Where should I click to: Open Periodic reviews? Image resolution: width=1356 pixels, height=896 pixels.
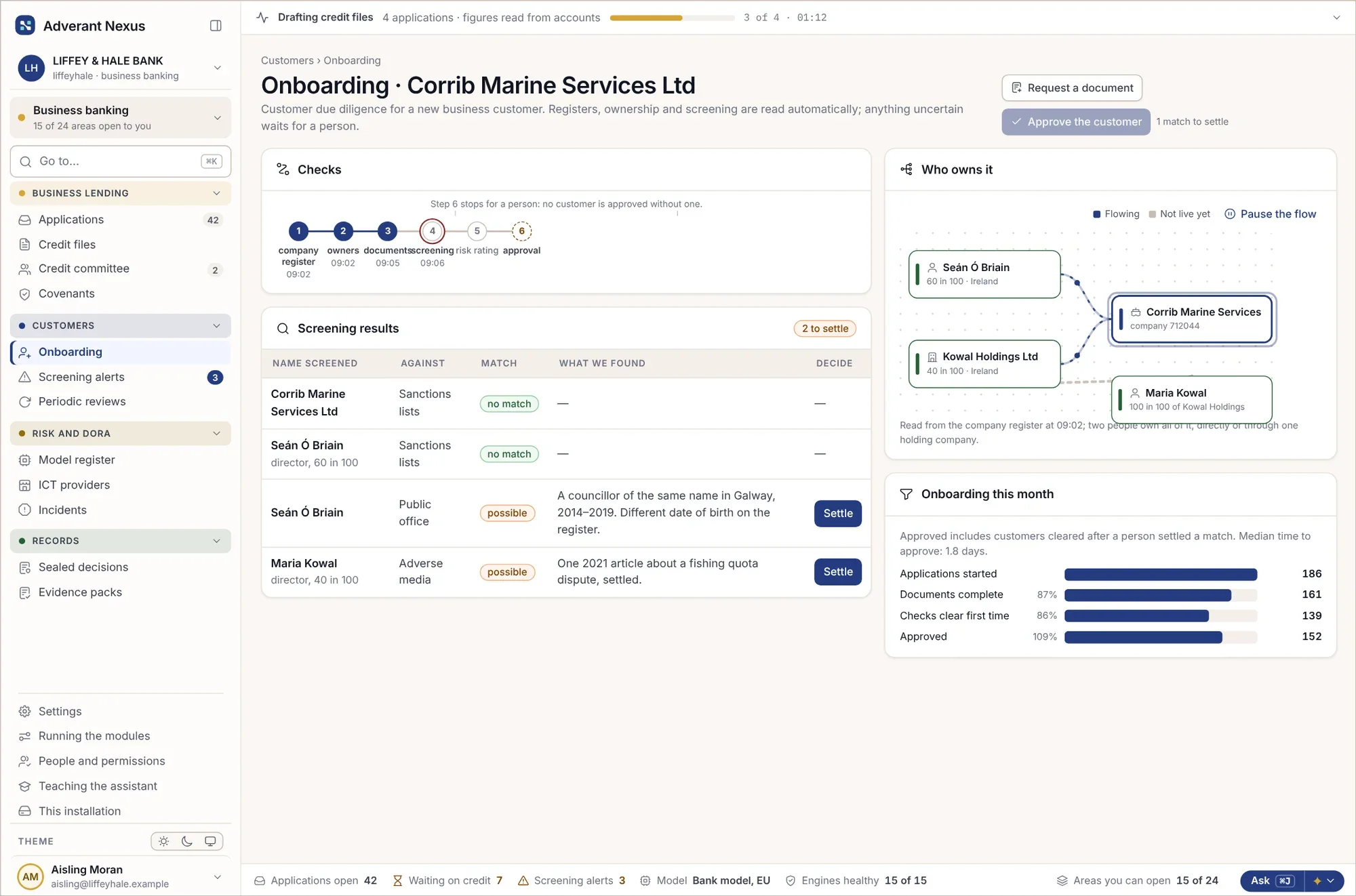tap(121, 402)
